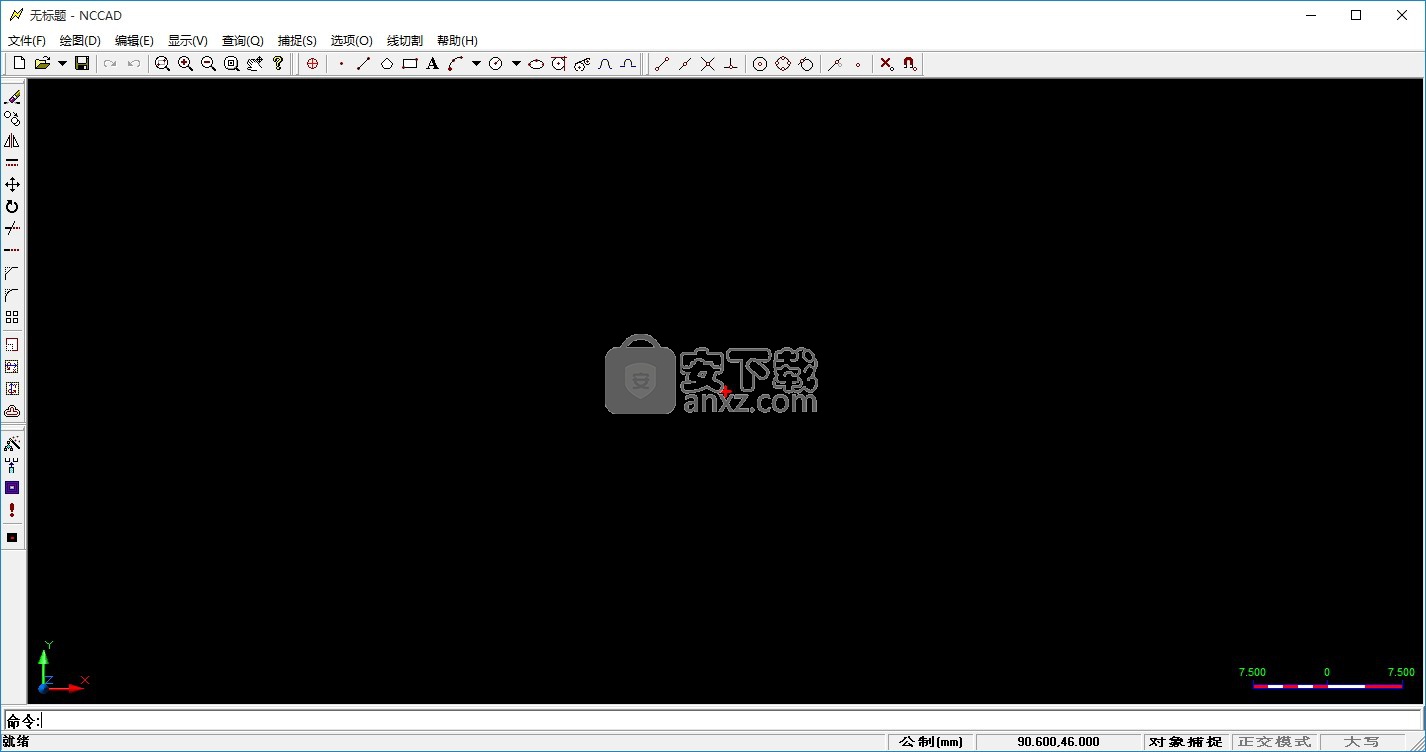Select the pan hand tool
1426x752 pixels.
point(254,64)
